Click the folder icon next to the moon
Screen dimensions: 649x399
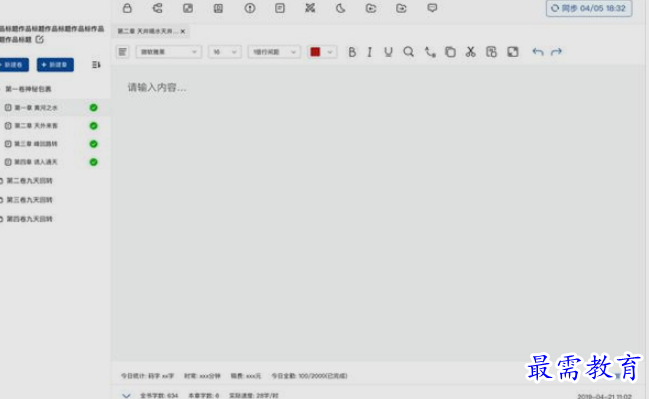[x=371, y=8]
